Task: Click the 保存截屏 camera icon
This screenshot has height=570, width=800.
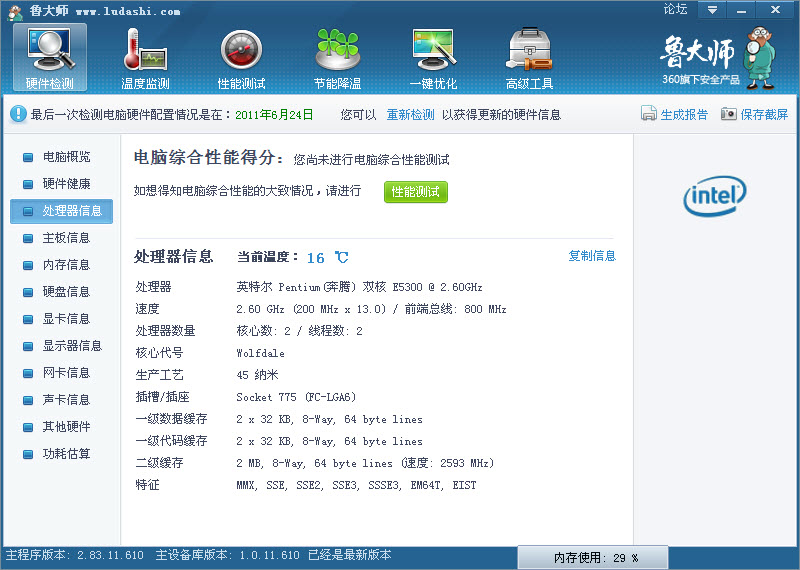Action: tap(728, 114)
